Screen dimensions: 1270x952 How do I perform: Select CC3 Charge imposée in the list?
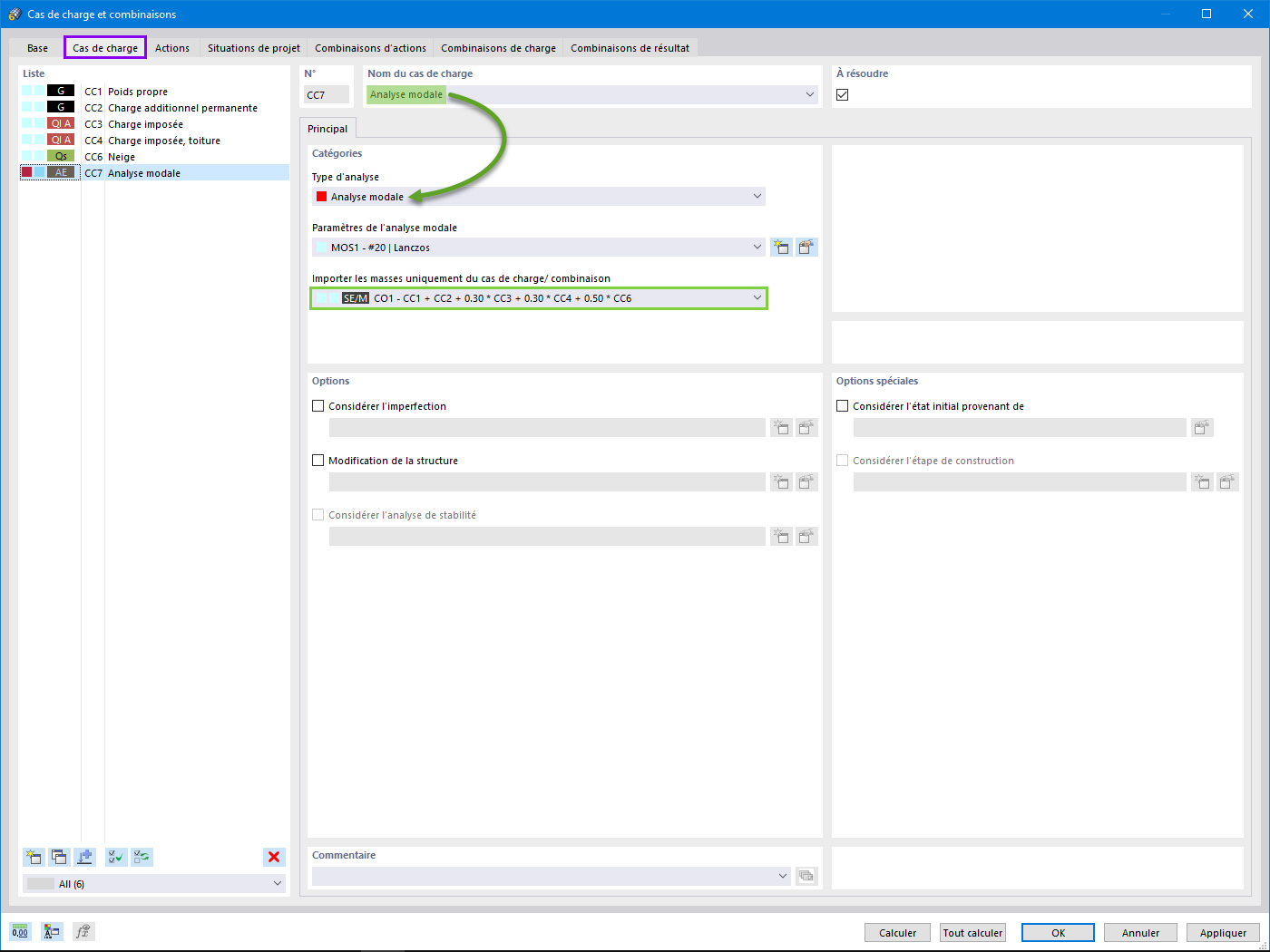point(154,124)
